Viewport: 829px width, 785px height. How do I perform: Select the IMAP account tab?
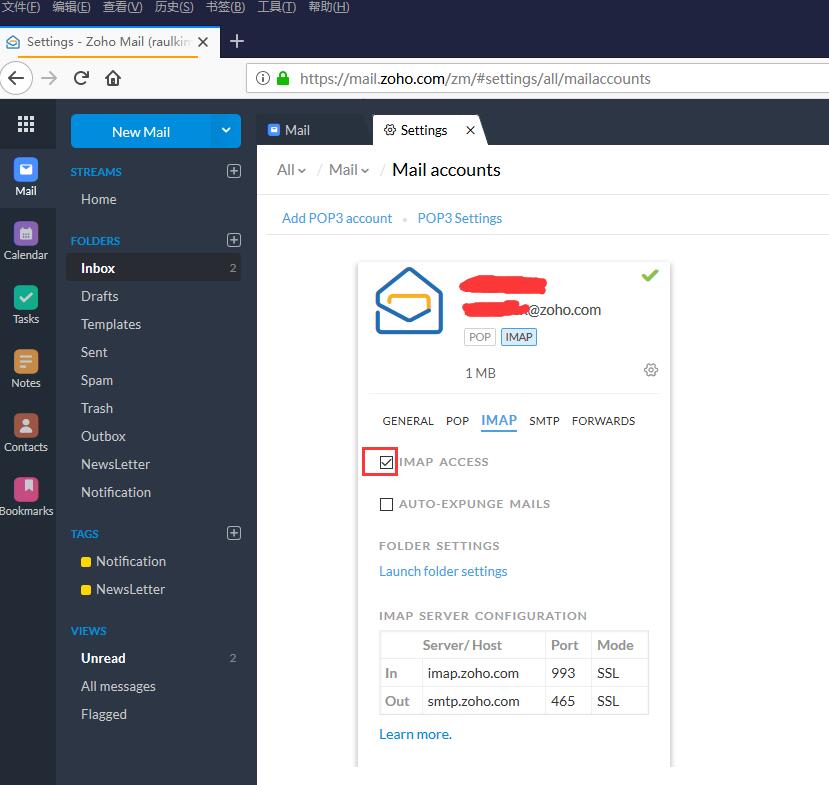point(499,420)
